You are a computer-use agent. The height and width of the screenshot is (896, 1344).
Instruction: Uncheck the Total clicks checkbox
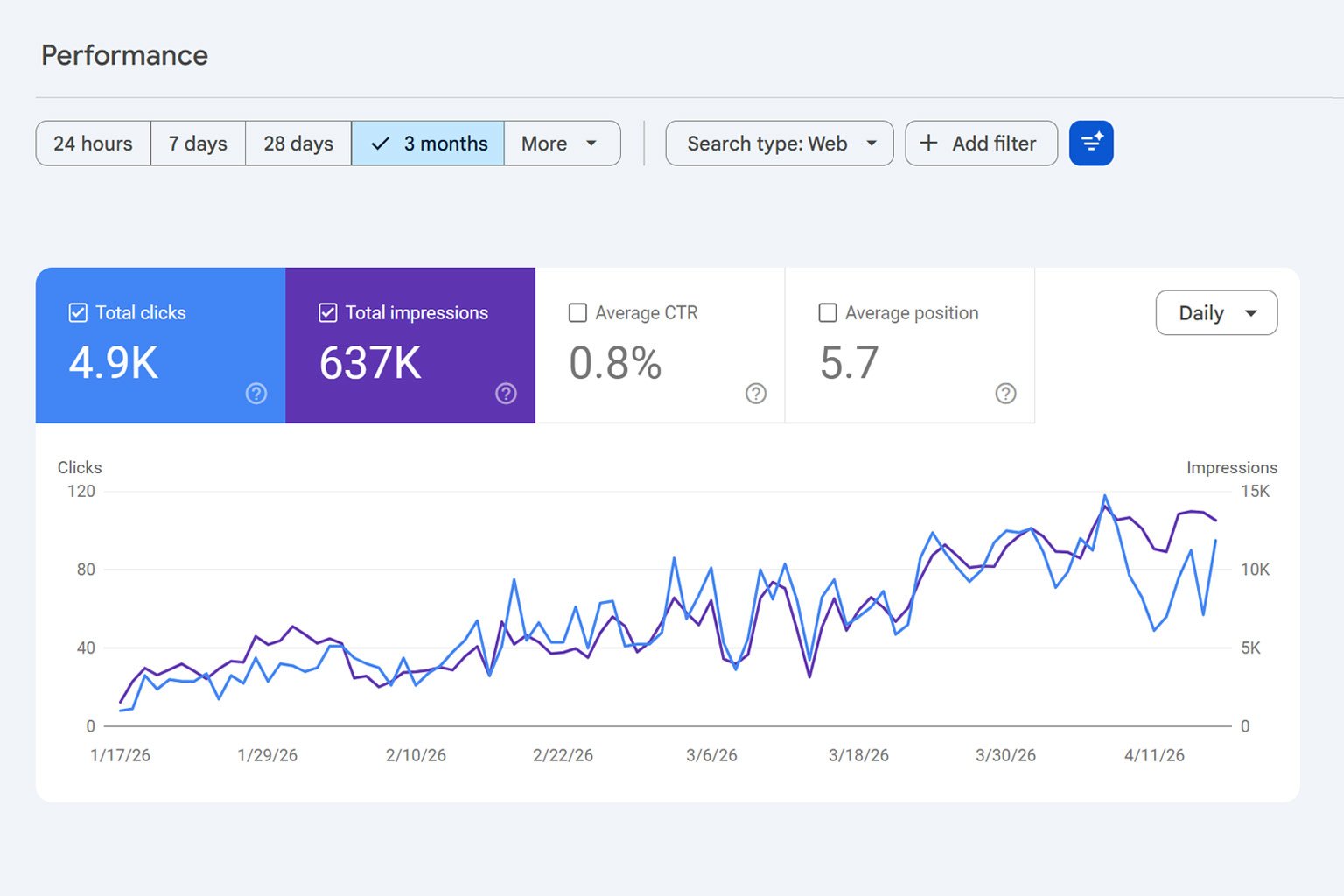[x=78, y=312]
